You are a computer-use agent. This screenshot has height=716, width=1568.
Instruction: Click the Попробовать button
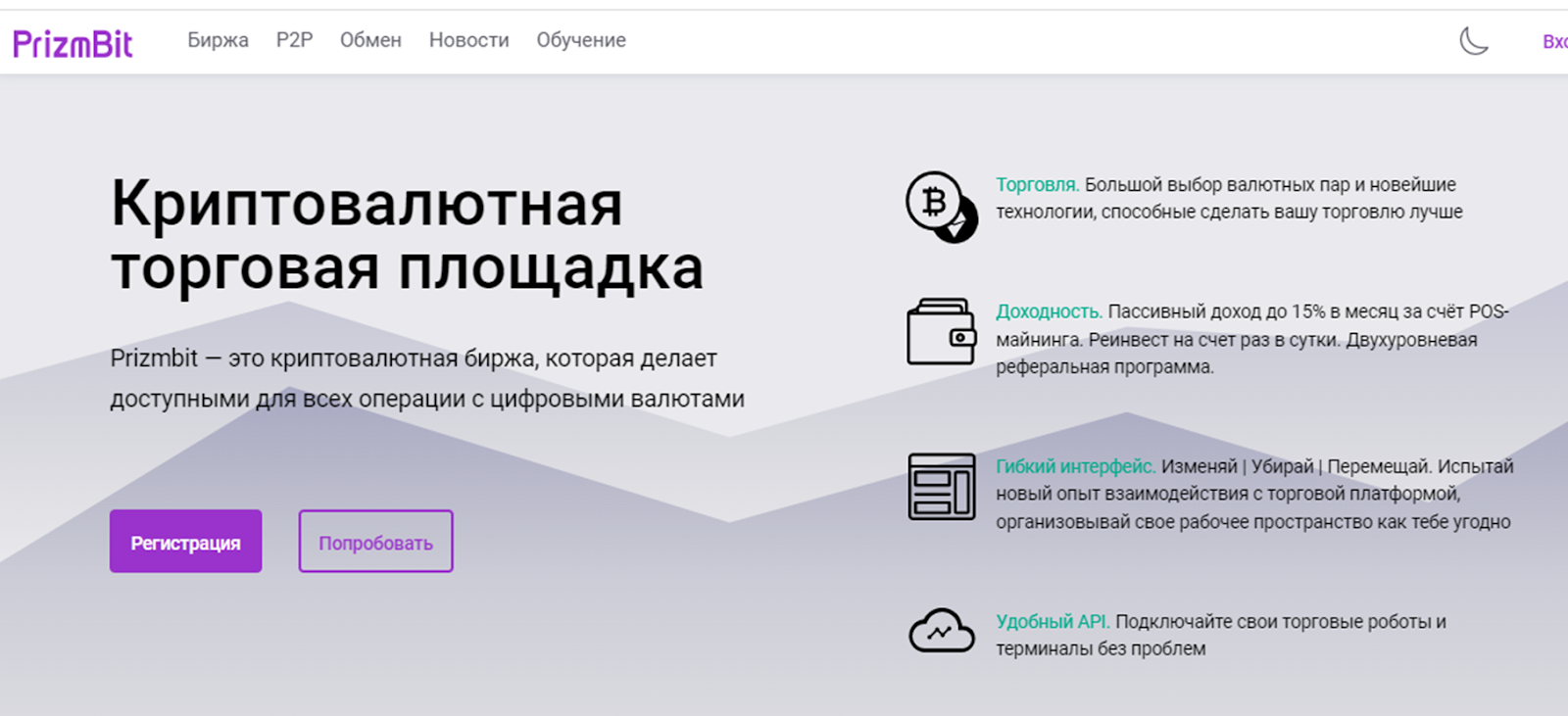click(375, 541)
